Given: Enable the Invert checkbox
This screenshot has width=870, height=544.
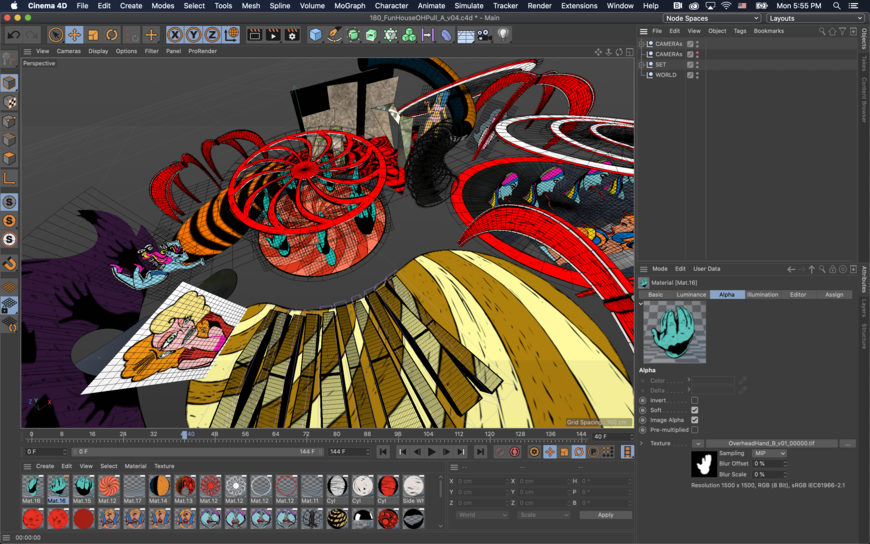Looking at the screenshot, I should [694, 400].
